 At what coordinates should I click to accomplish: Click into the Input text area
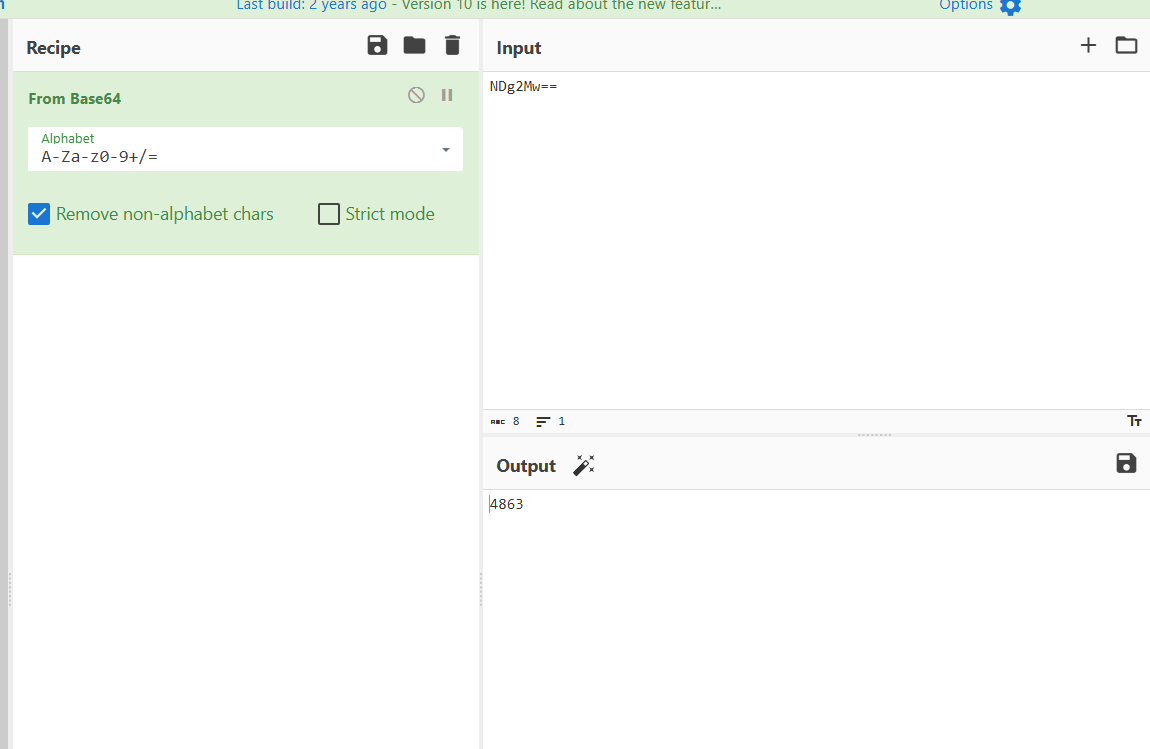[x=815, y=240]
